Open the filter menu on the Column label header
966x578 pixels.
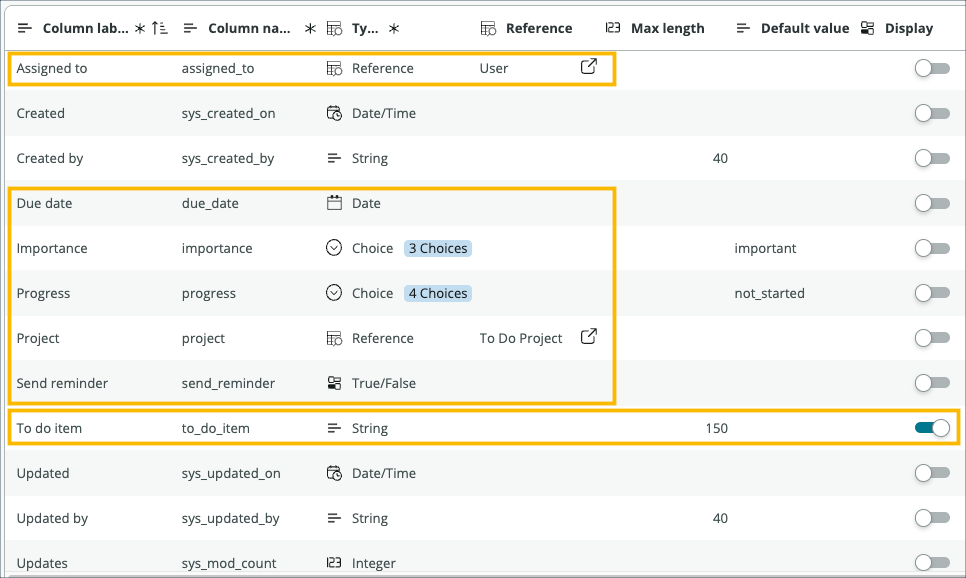point(27,27)
